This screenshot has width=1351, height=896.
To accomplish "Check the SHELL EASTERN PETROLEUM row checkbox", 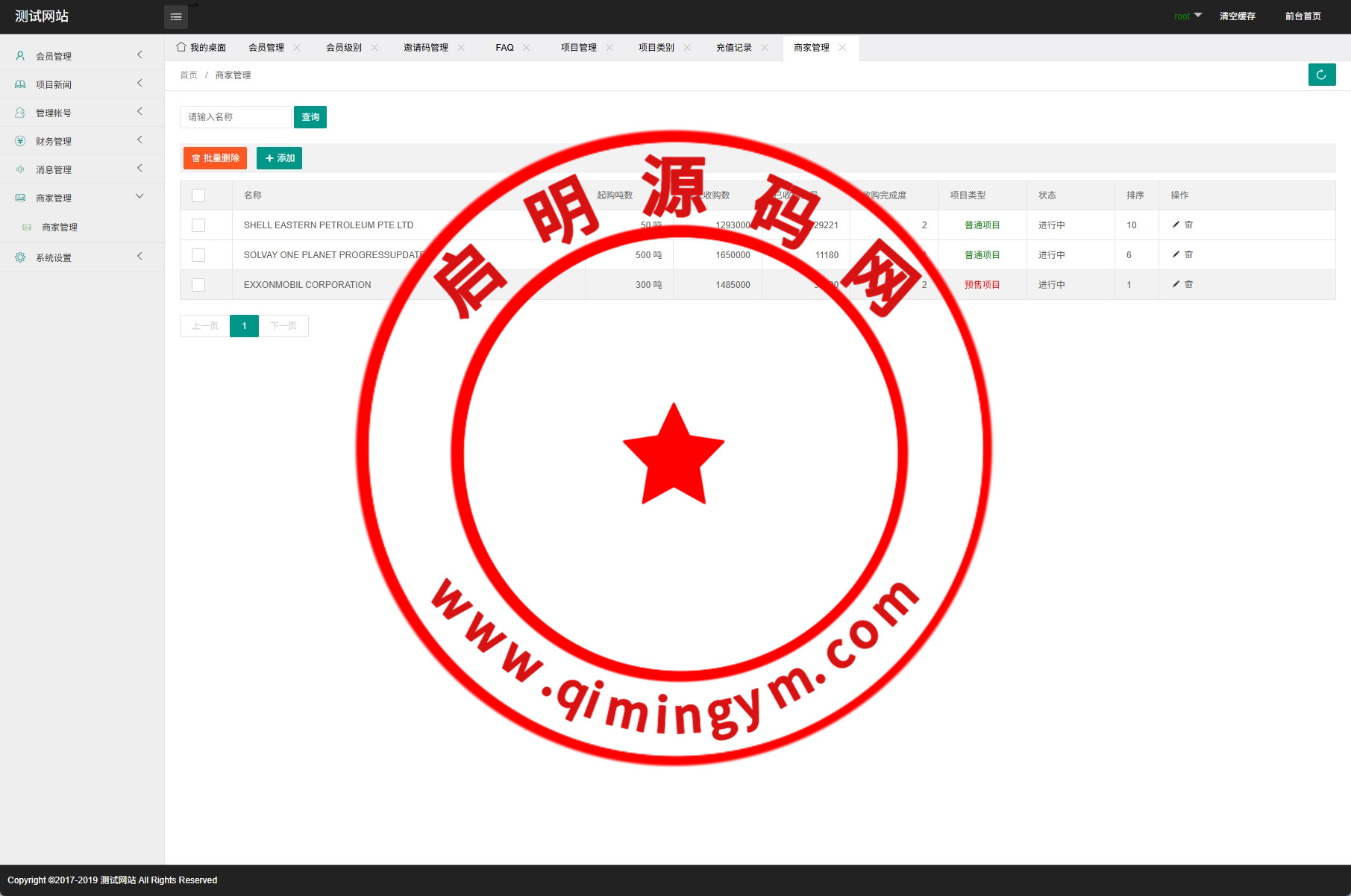I will 198,225.
